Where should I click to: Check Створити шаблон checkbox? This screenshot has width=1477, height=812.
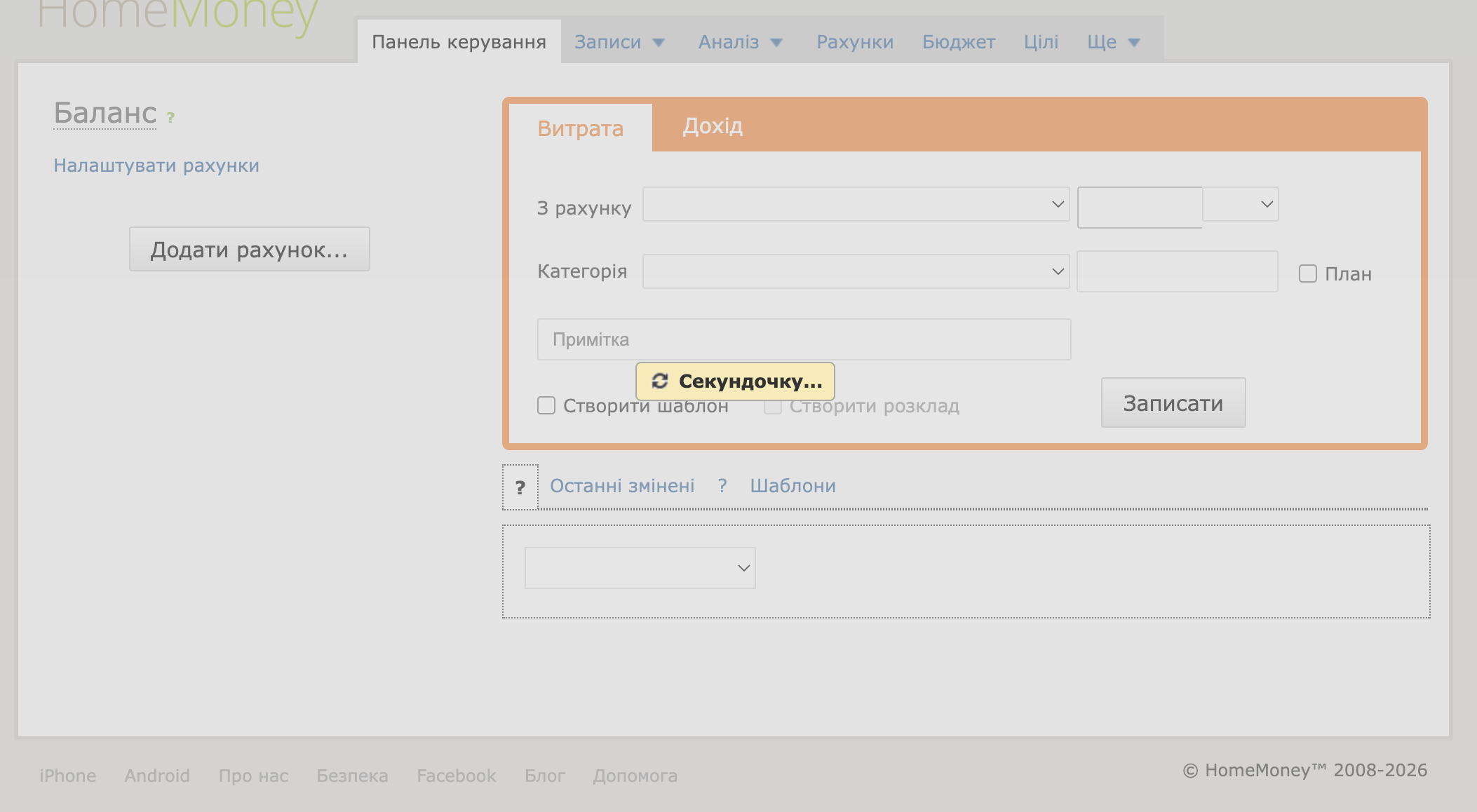coord(546,405)
